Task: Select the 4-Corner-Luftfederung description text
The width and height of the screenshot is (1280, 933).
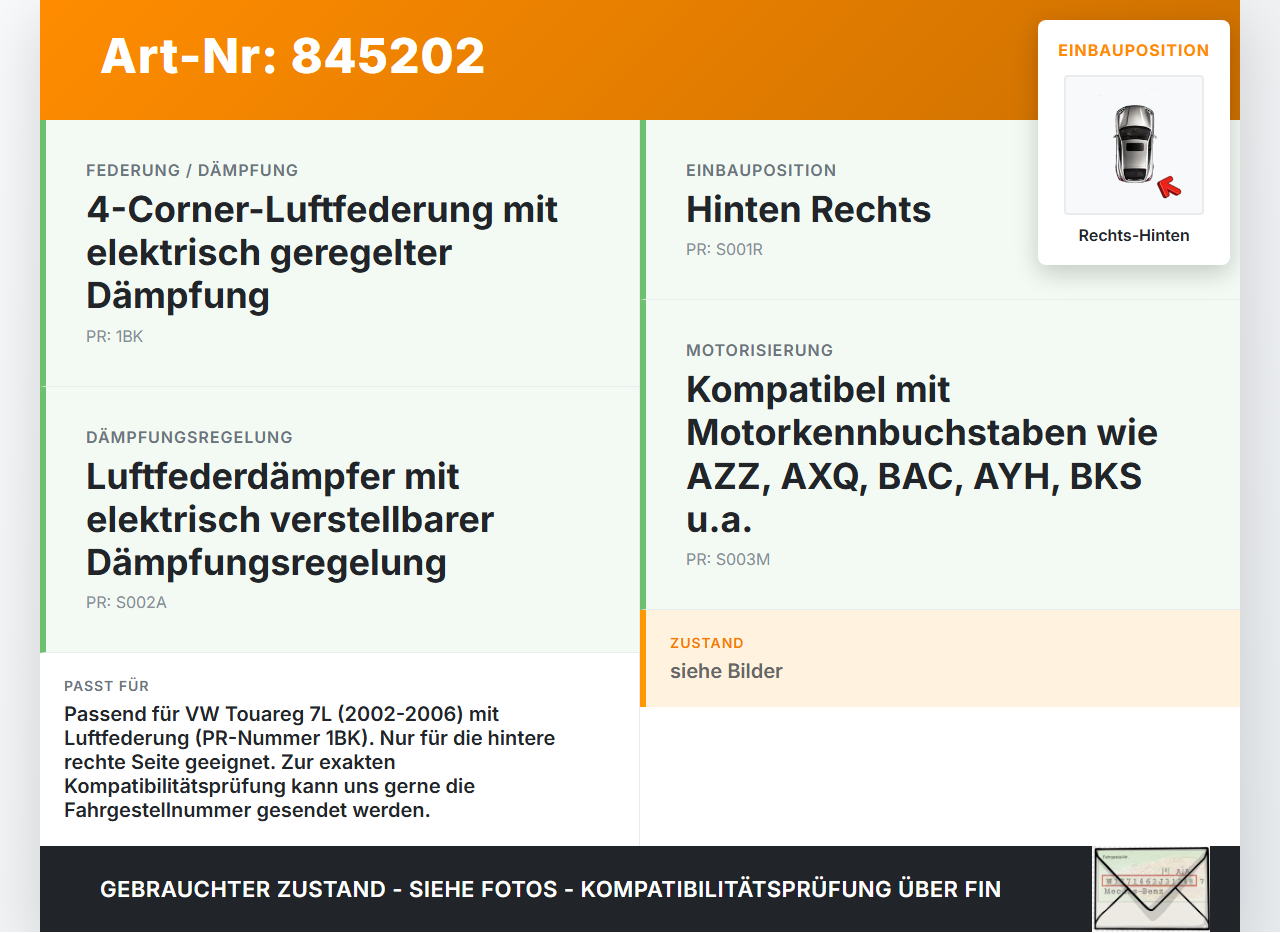Action: [322, 253]
